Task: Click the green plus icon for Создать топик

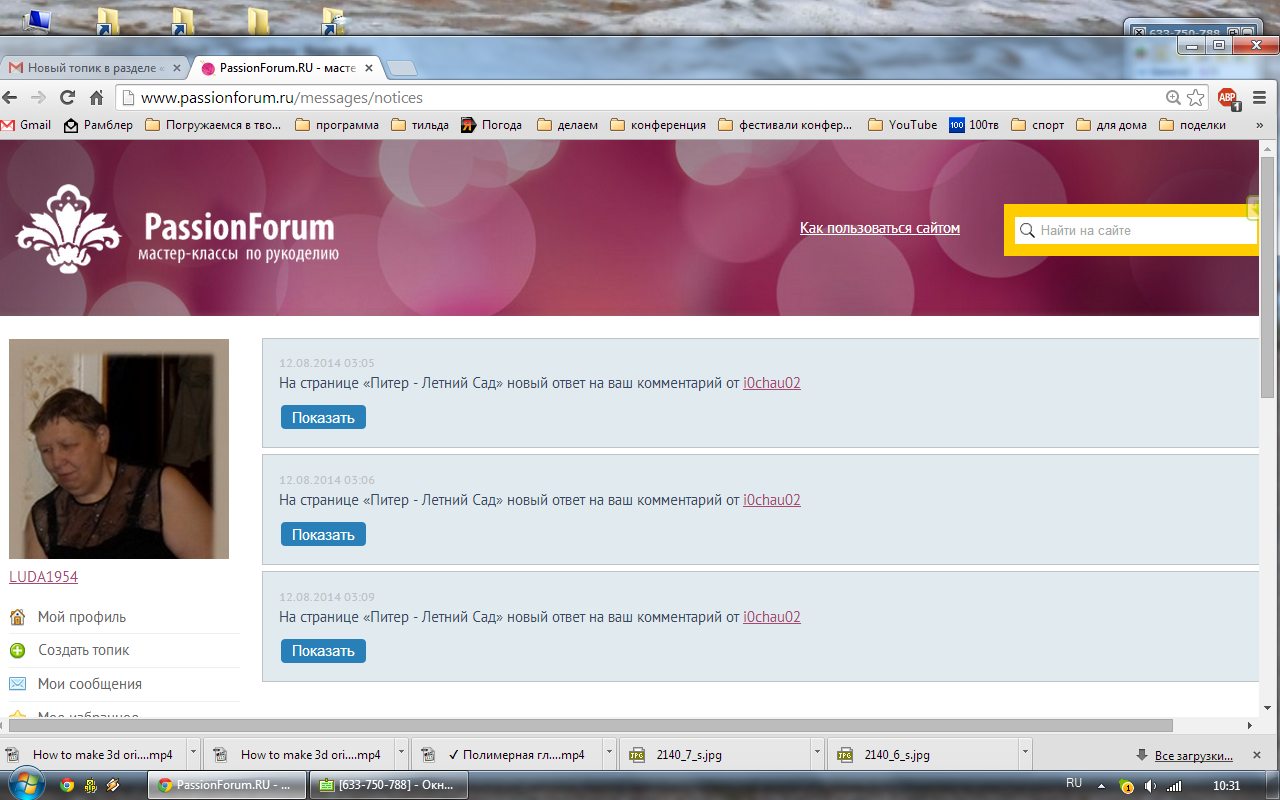Action: click(17, 651)
